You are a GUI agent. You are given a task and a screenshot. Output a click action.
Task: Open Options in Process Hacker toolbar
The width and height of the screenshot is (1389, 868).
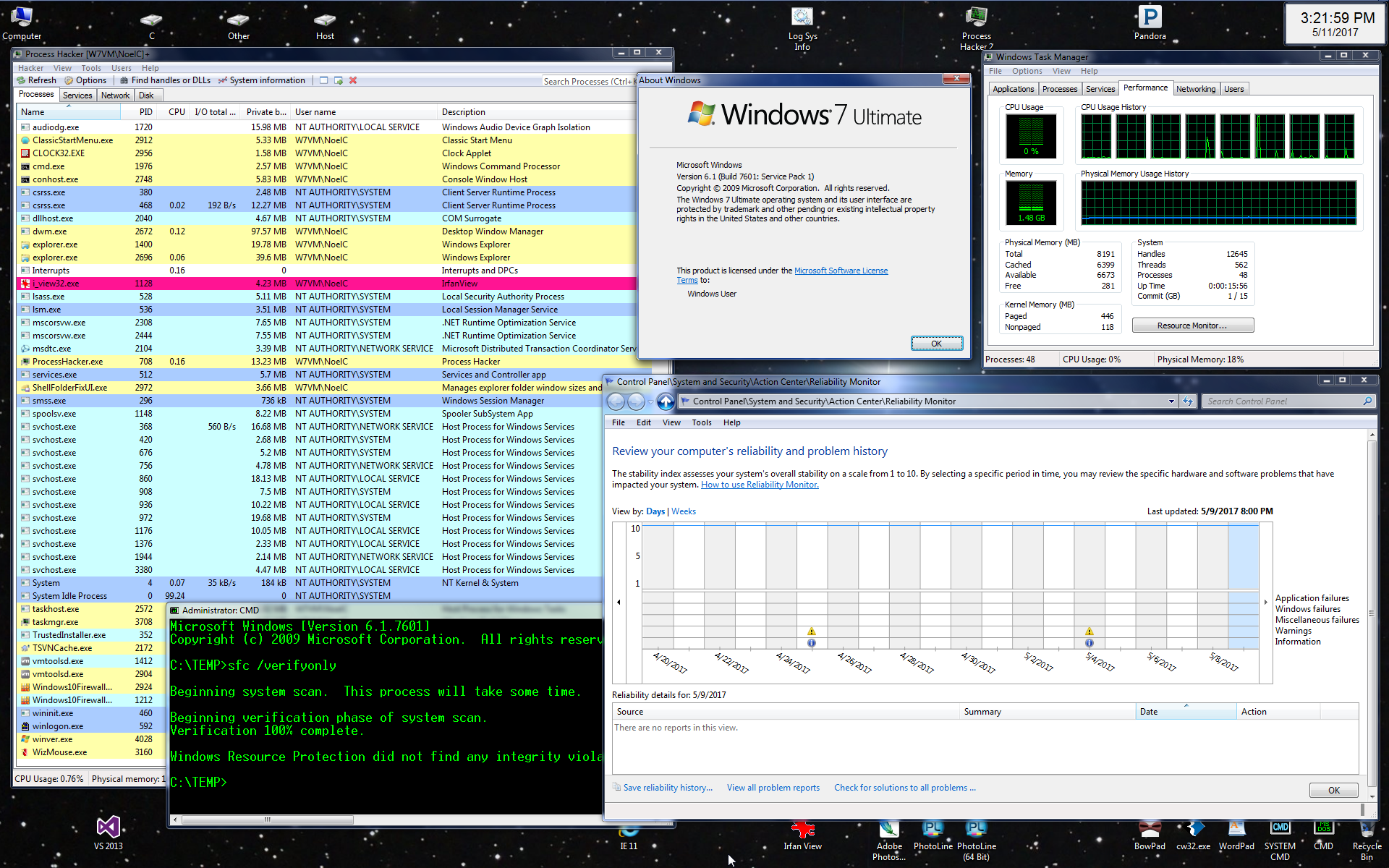point(85,80)
